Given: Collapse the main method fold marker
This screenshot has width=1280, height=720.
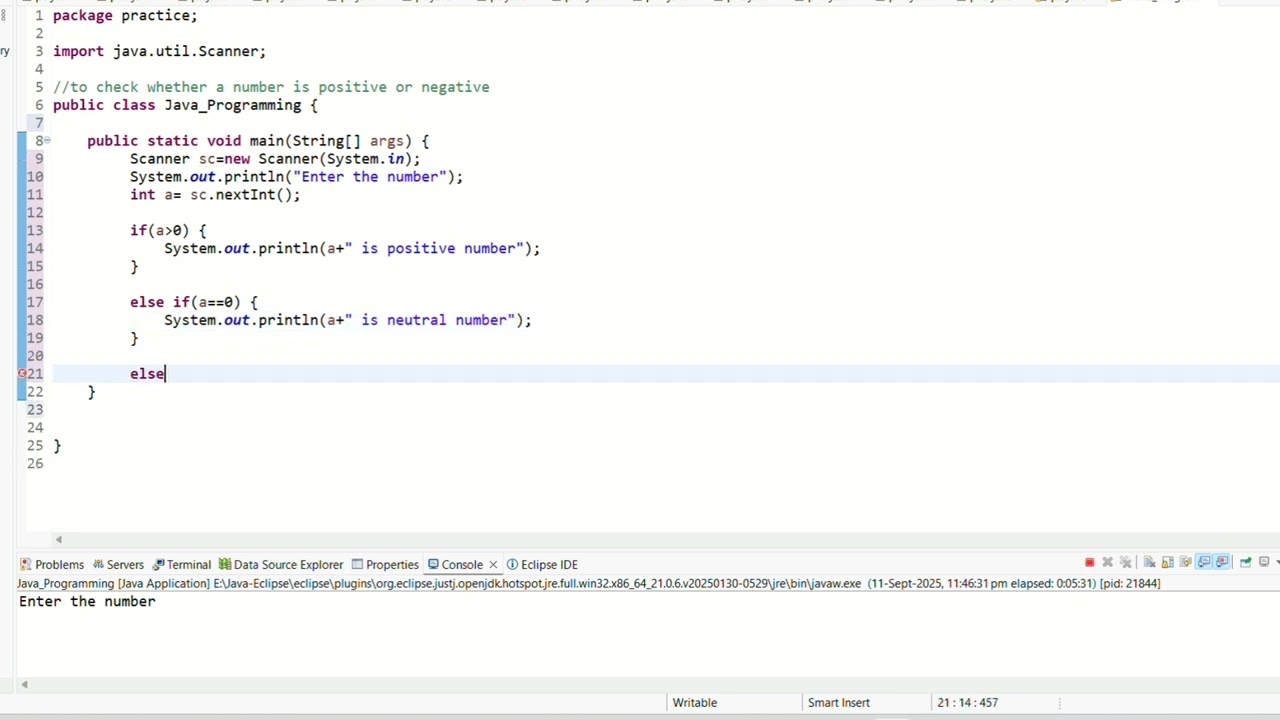Looking at the screenshot, I should coord(46,141).
